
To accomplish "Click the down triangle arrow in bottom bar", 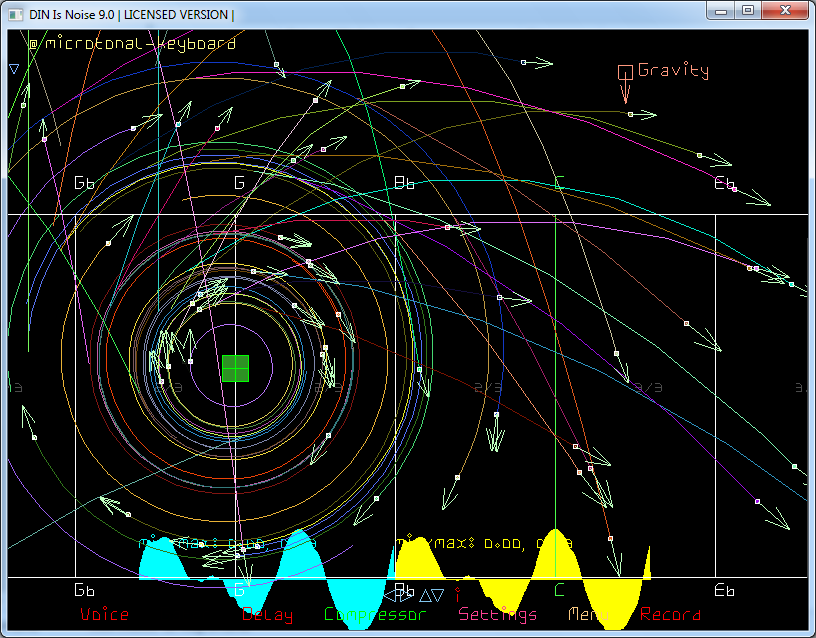I will [438, 595].
